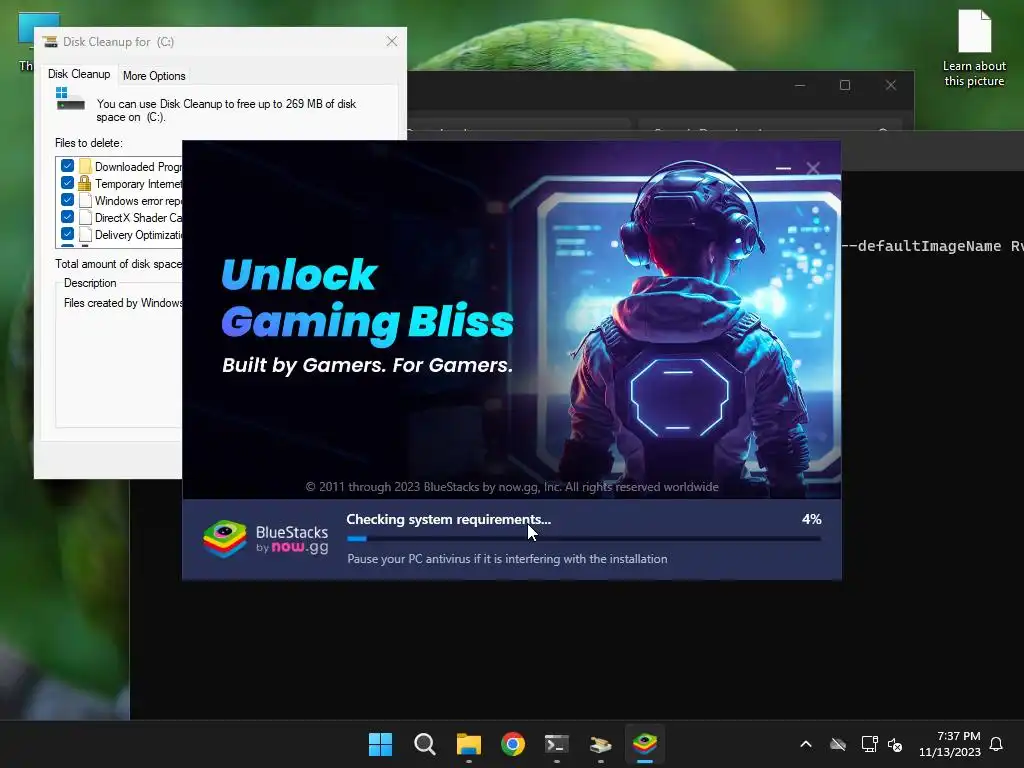Click the pause antivirus hint text

(507, 559)
